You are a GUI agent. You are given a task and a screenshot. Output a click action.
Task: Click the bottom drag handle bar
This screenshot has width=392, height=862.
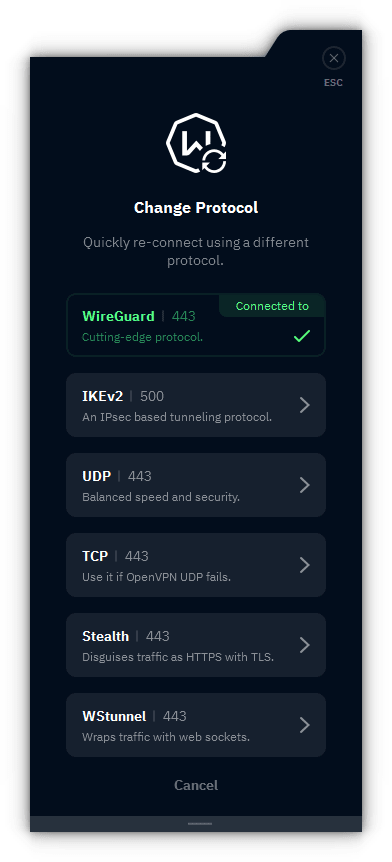[200, 824]
